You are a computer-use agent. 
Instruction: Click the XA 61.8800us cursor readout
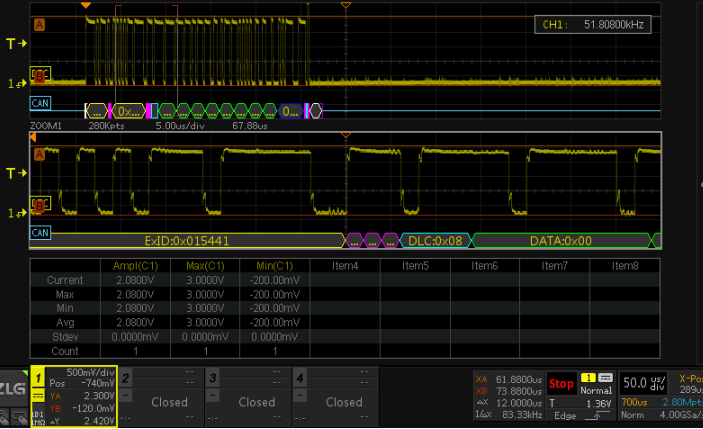(509, 379)
